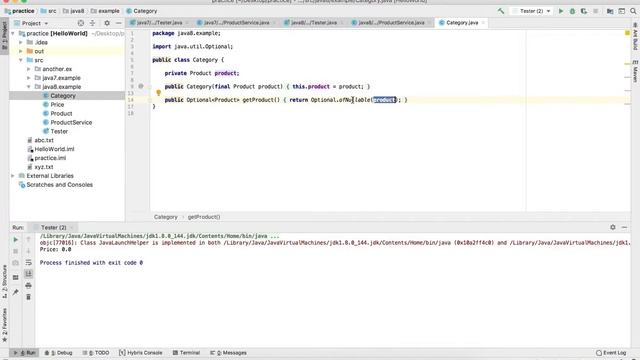The height and width of the screenshot is (360, 640).
Task: Open the Project Structure icon
Action: point(610,11)
